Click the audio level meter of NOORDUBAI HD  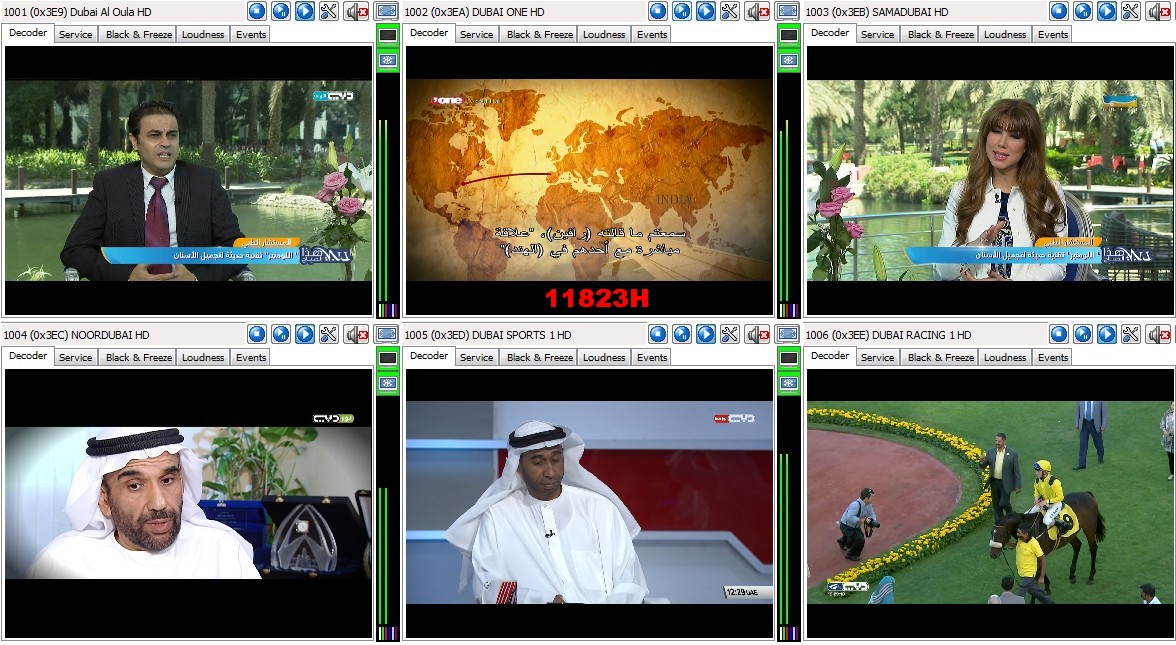388,518
